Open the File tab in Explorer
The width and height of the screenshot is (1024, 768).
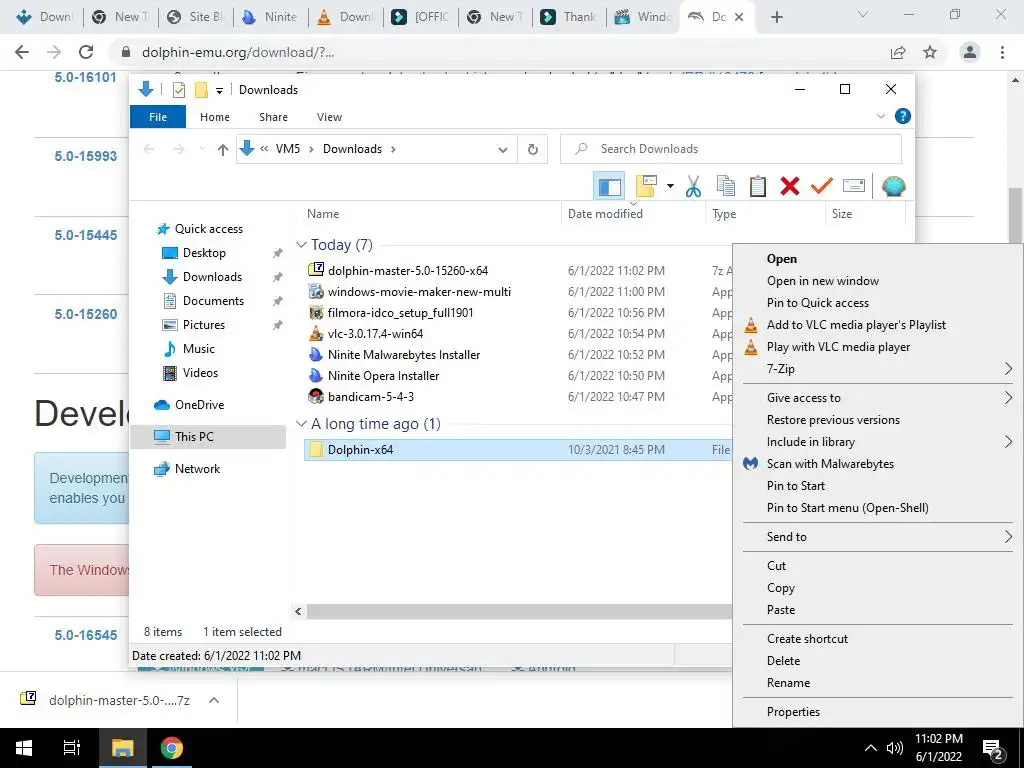click(158, 117)
